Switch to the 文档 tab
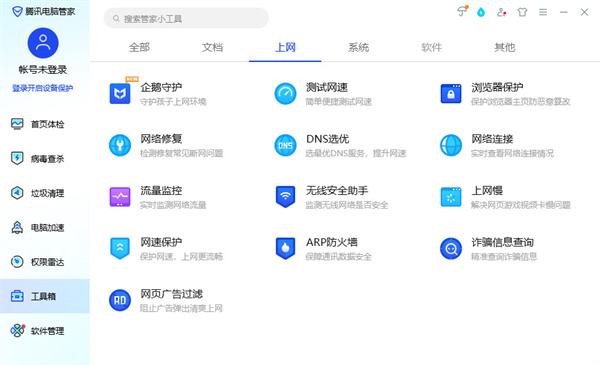Screen dimensions: 600x365 [212, 47]
